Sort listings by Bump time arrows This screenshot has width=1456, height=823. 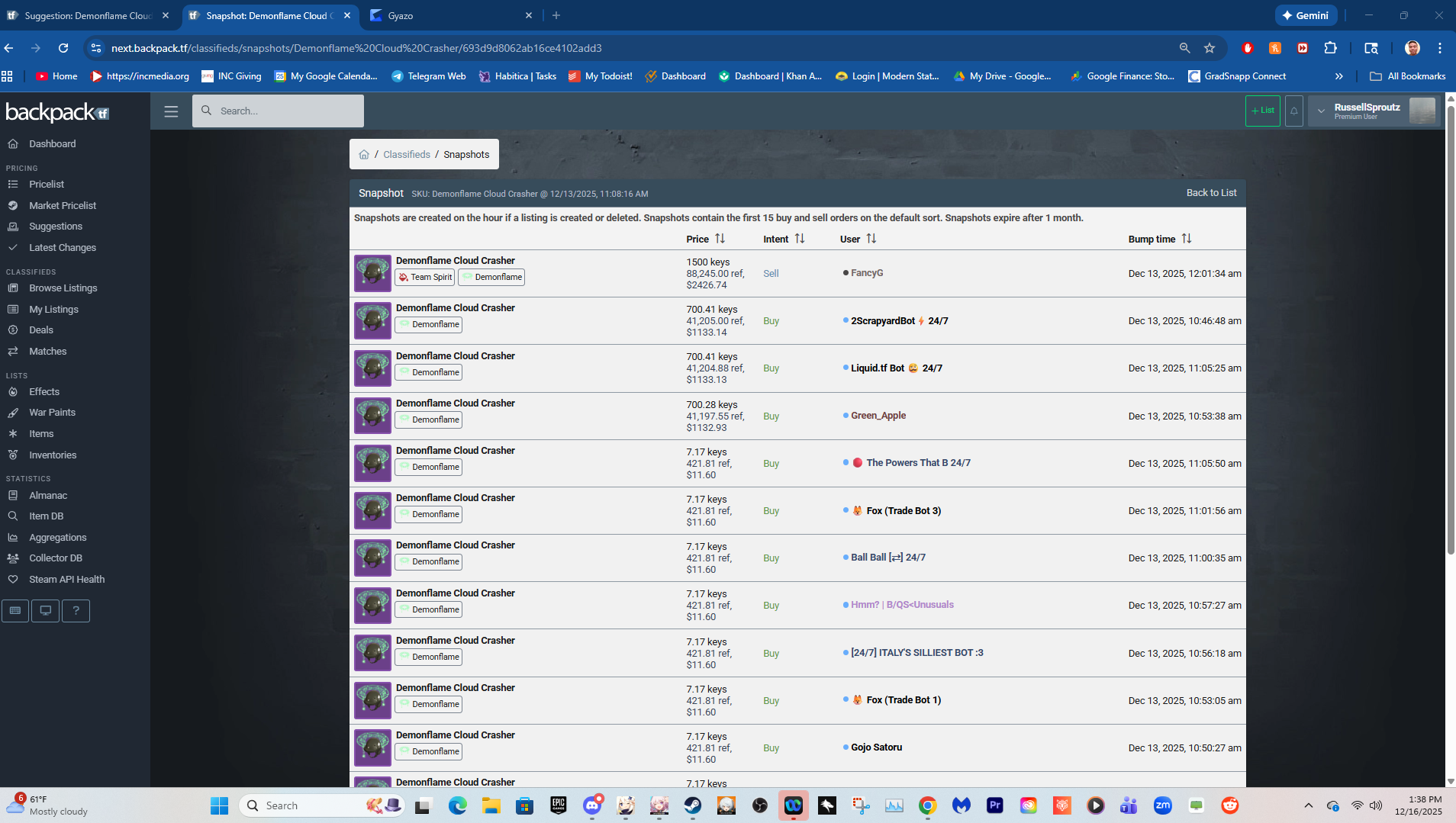tap(1187, 239)
